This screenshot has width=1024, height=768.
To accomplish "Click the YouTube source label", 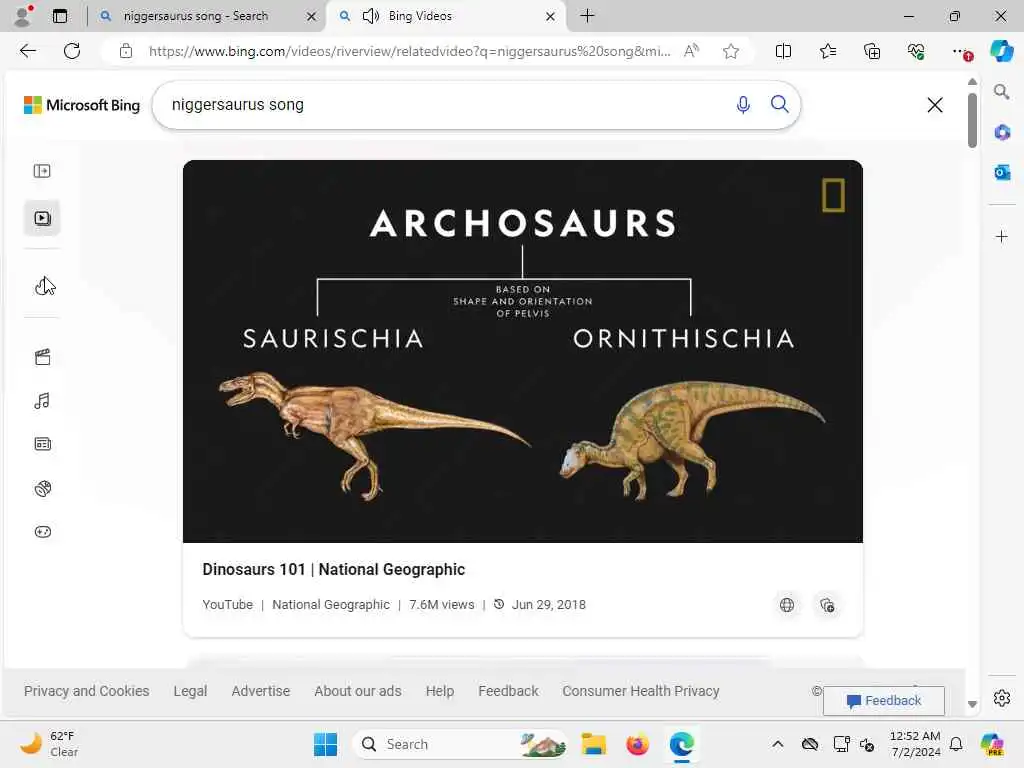I will [x=227, y=605].
